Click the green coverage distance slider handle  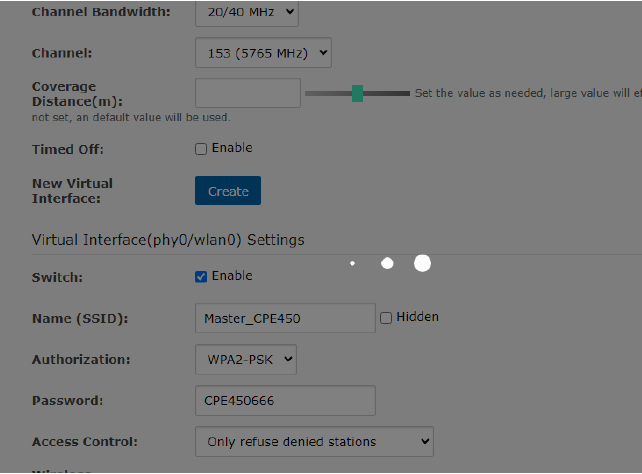coord(357,93)
